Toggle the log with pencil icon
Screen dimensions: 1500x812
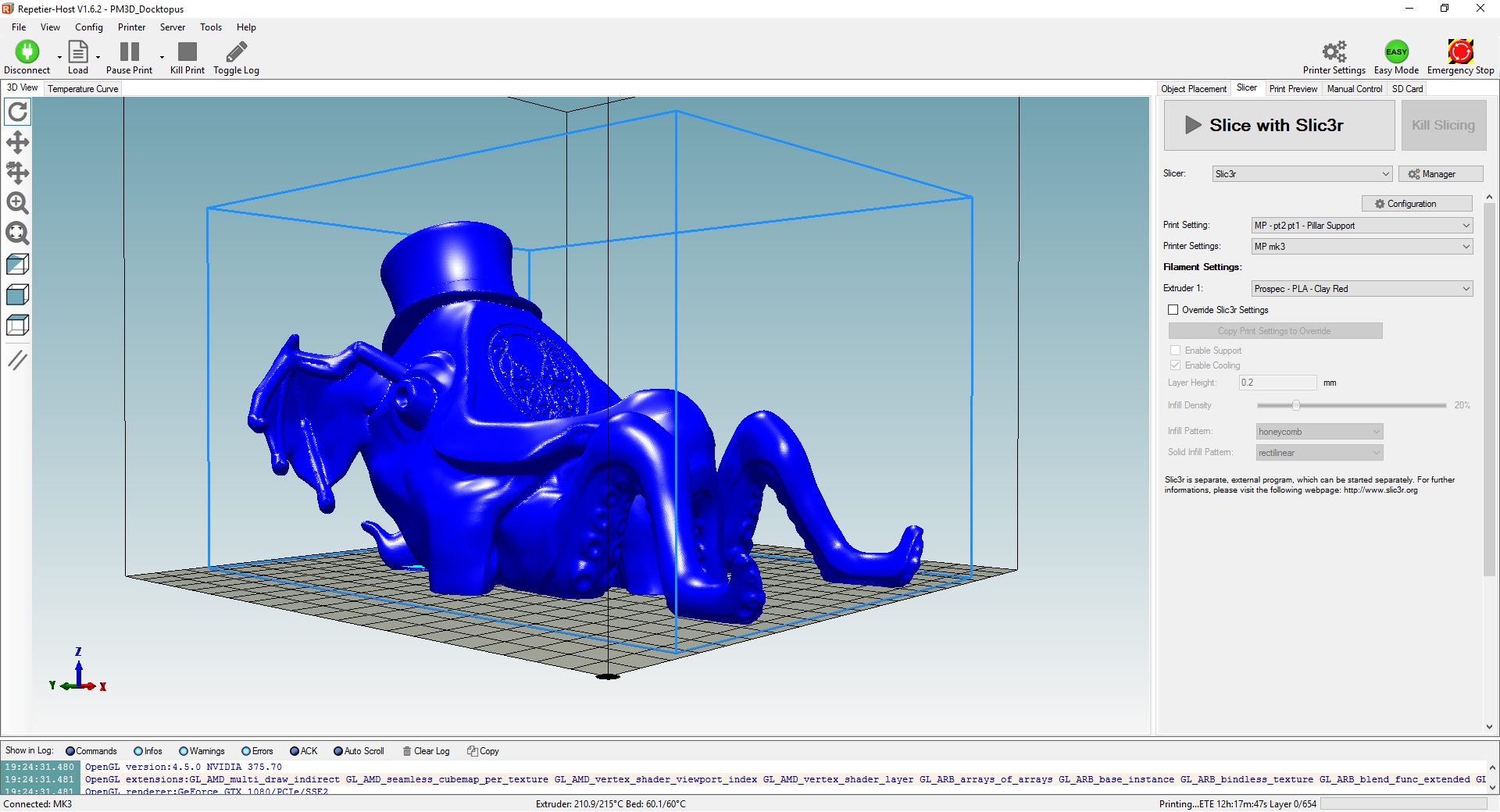236,52
